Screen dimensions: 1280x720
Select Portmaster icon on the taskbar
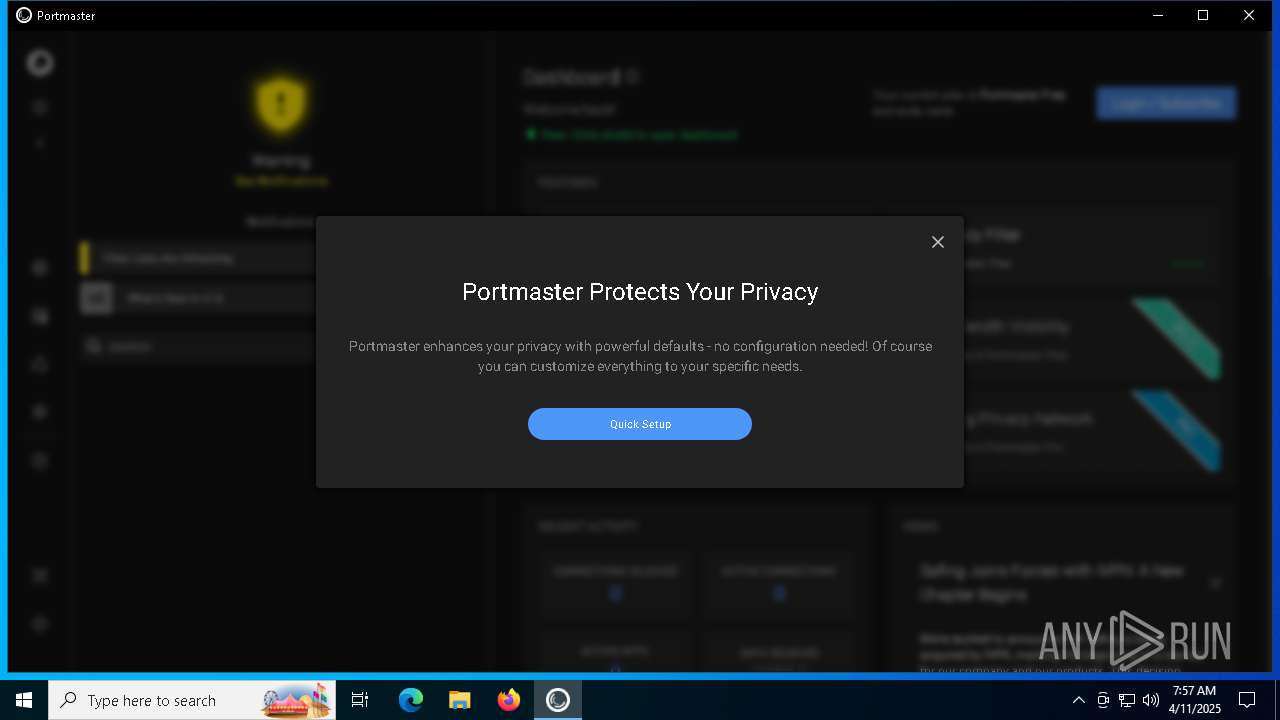(x=558, y=700)
